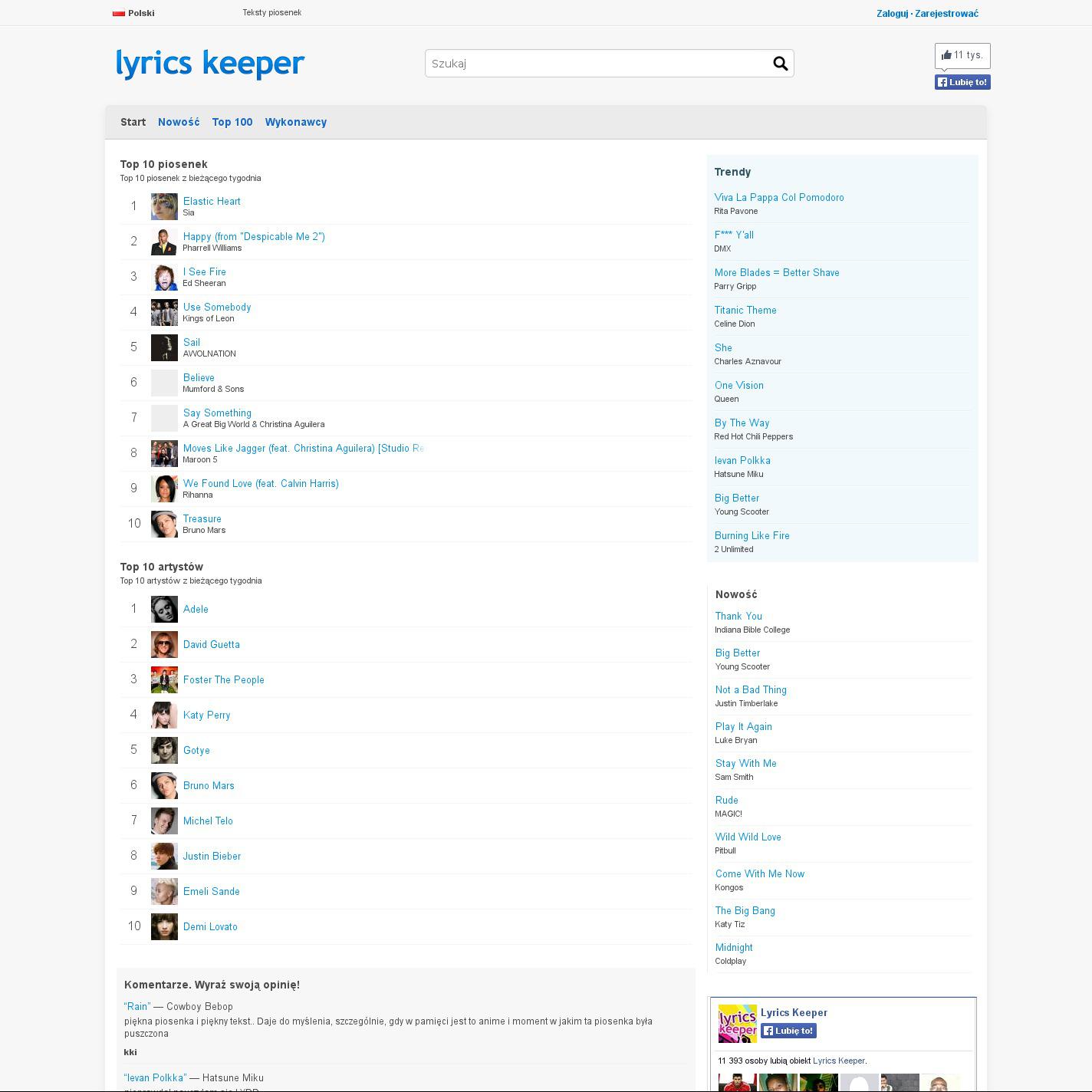This screenshot has width=1092, height=1092.
Task: Open the "Rain" comment song link
Action: coord(137,1007)
